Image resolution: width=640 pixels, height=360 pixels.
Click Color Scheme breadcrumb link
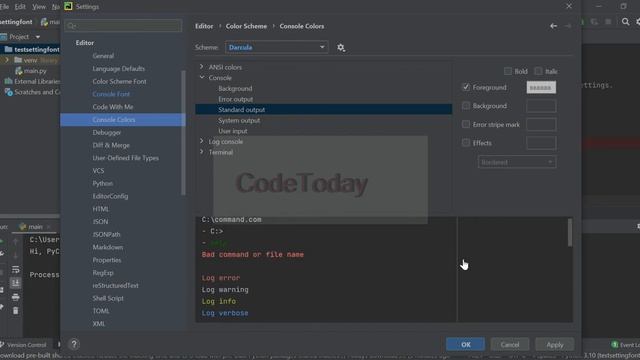tap(246, 26)
